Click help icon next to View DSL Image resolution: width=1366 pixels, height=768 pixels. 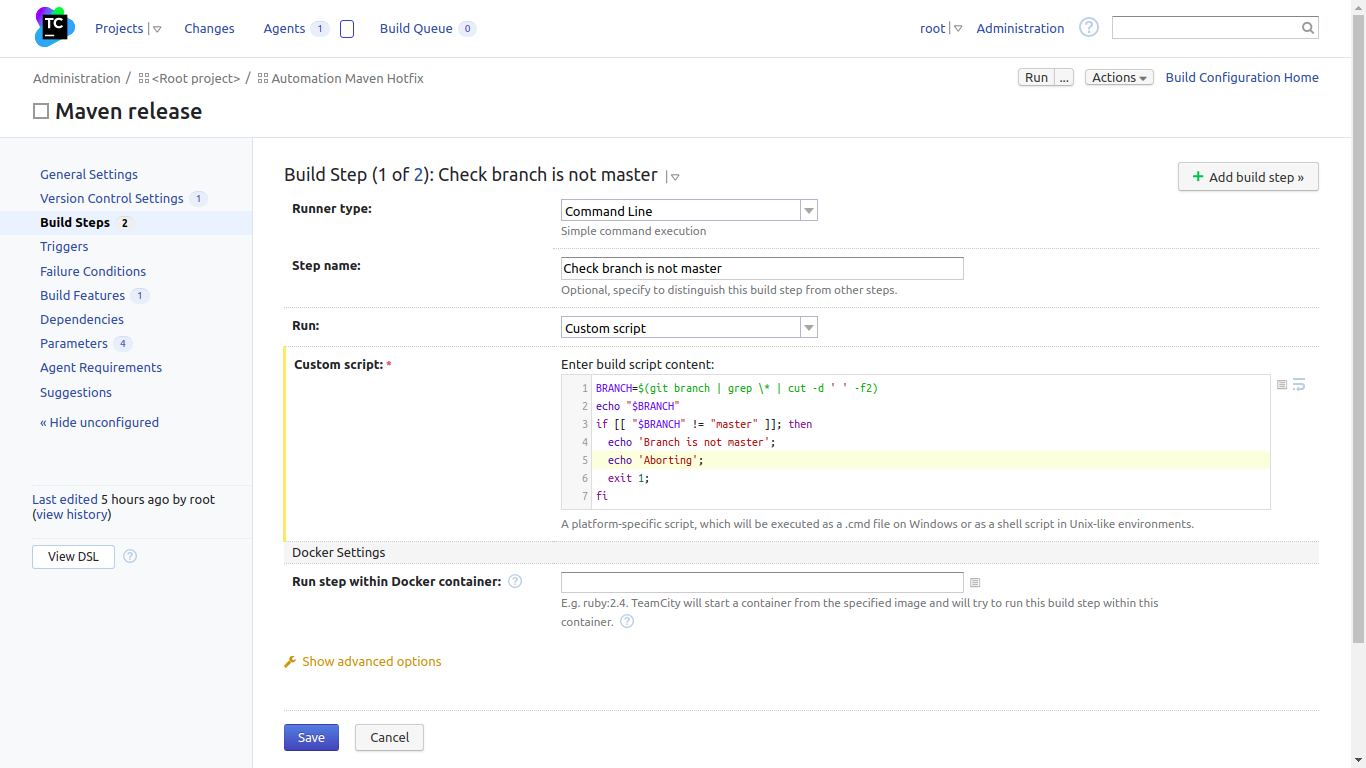(x=130, y=556)
